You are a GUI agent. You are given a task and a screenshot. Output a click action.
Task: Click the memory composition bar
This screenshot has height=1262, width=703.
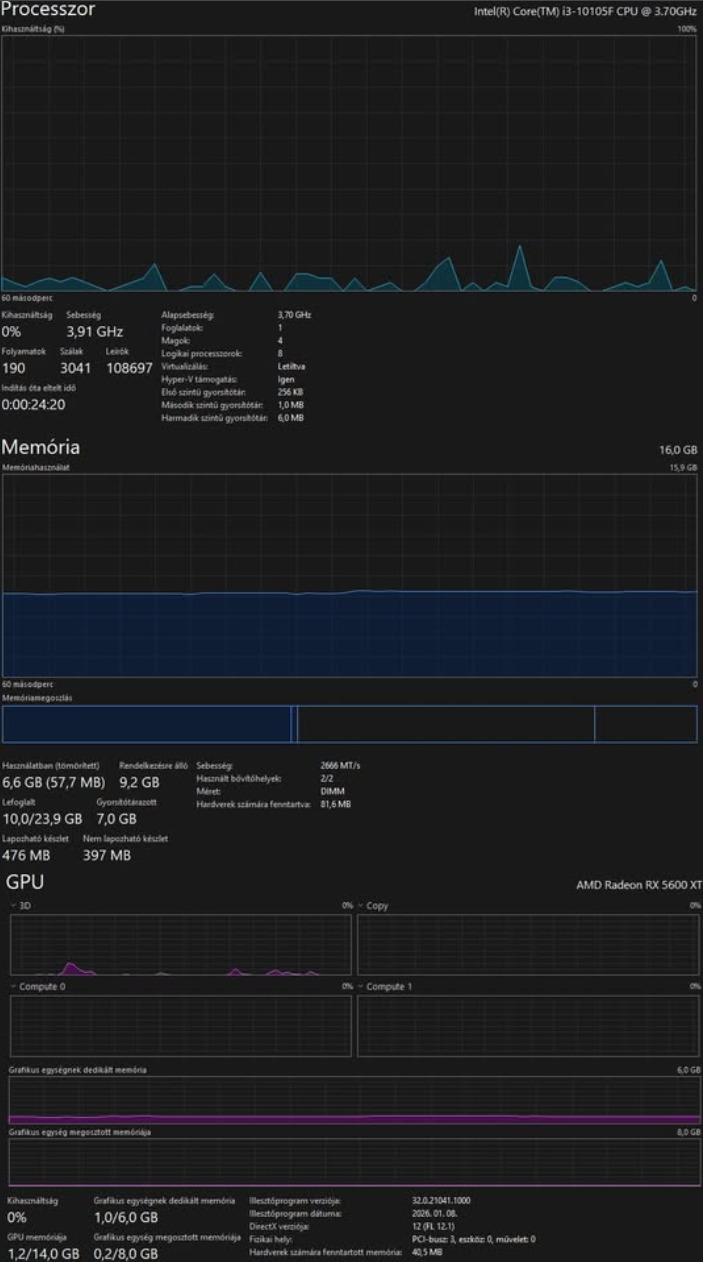(x=349, y=724)
